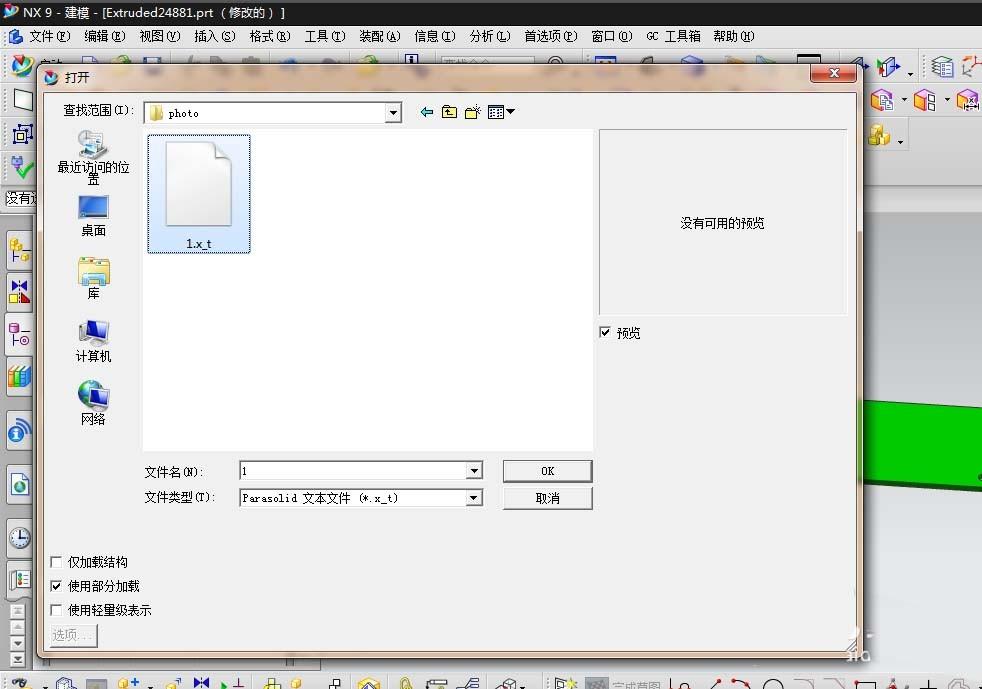The height and width of the screenshot is (689, 982).
Task: Toggle the preview (预览) checkbox
Action: (605, 333)
